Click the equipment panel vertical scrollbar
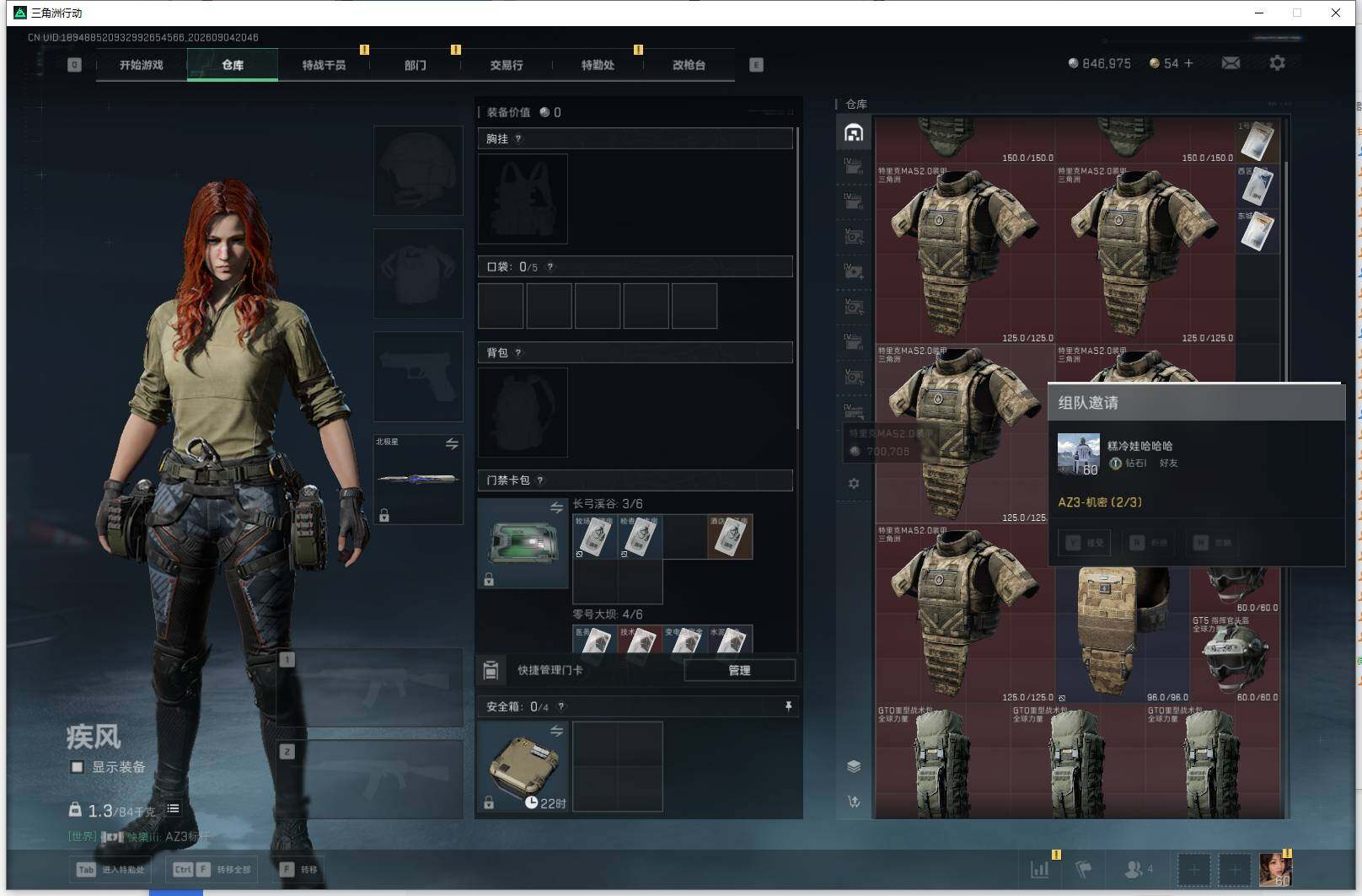1362x896 pixels. pos(797,278)
